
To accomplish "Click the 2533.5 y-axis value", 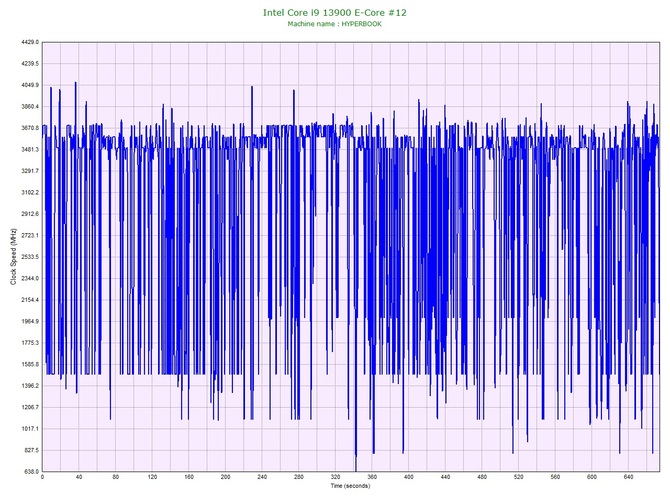I will click(x=30, y=257).
